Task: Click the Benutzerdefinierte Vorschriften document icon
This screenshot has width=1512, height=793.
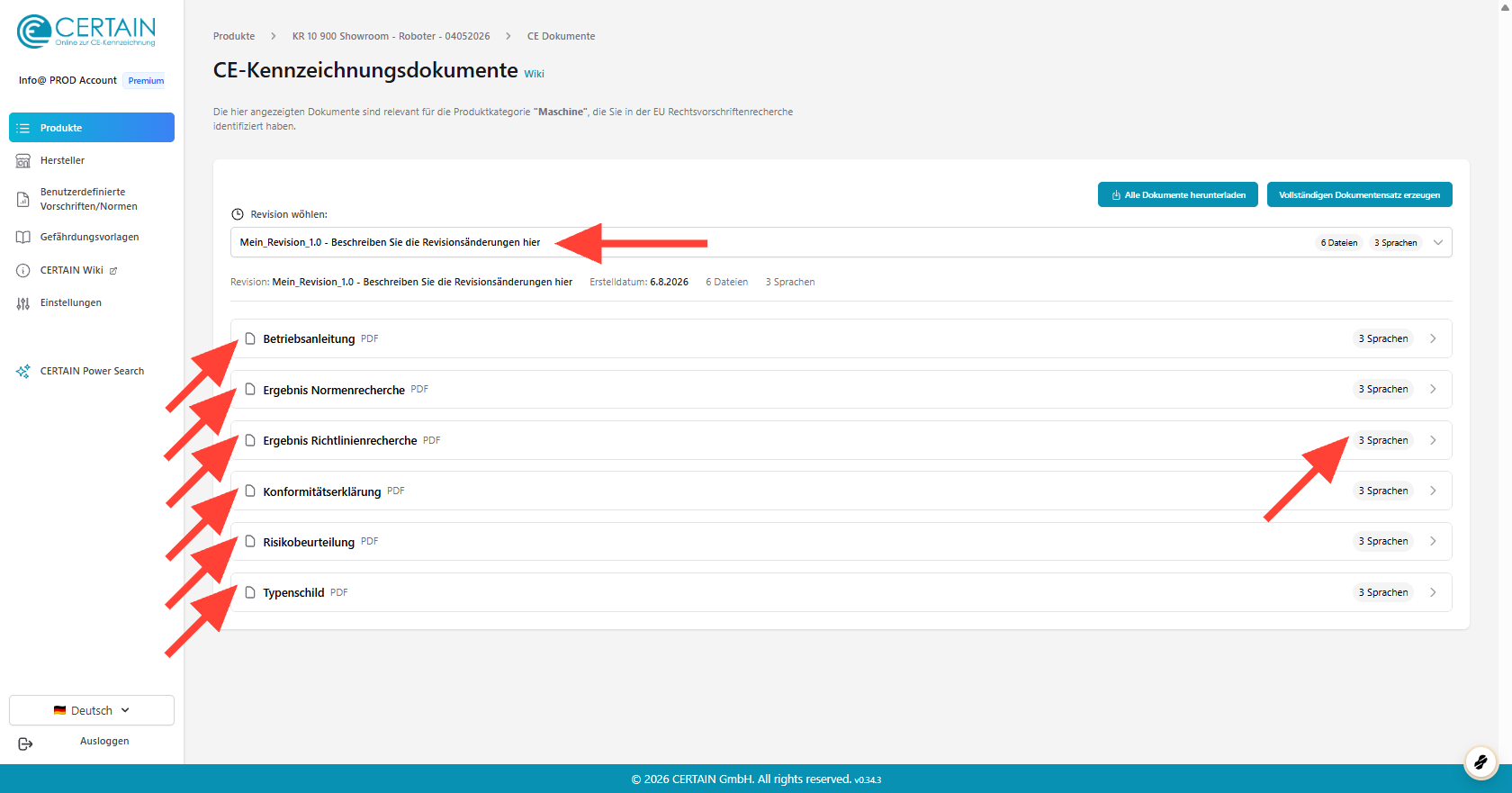Action: pyautogui.click(x=23, y=199)
